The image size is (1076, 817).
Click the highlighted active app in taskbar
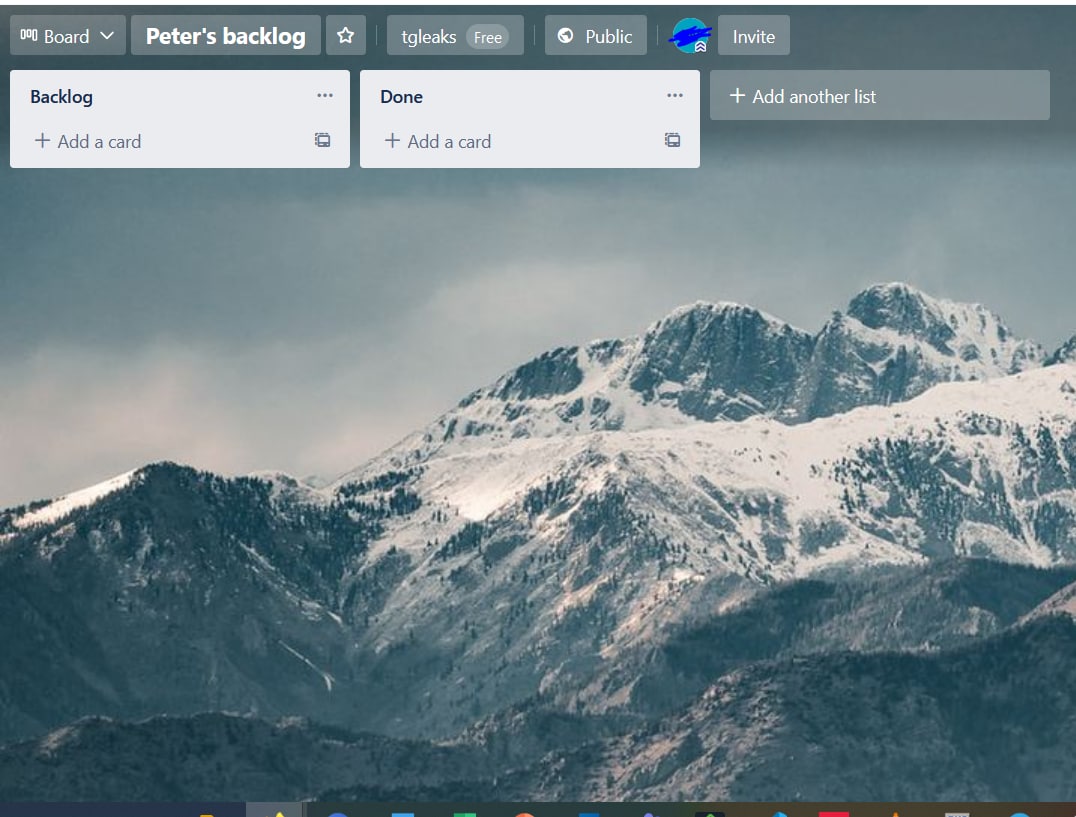click(275, 811)
